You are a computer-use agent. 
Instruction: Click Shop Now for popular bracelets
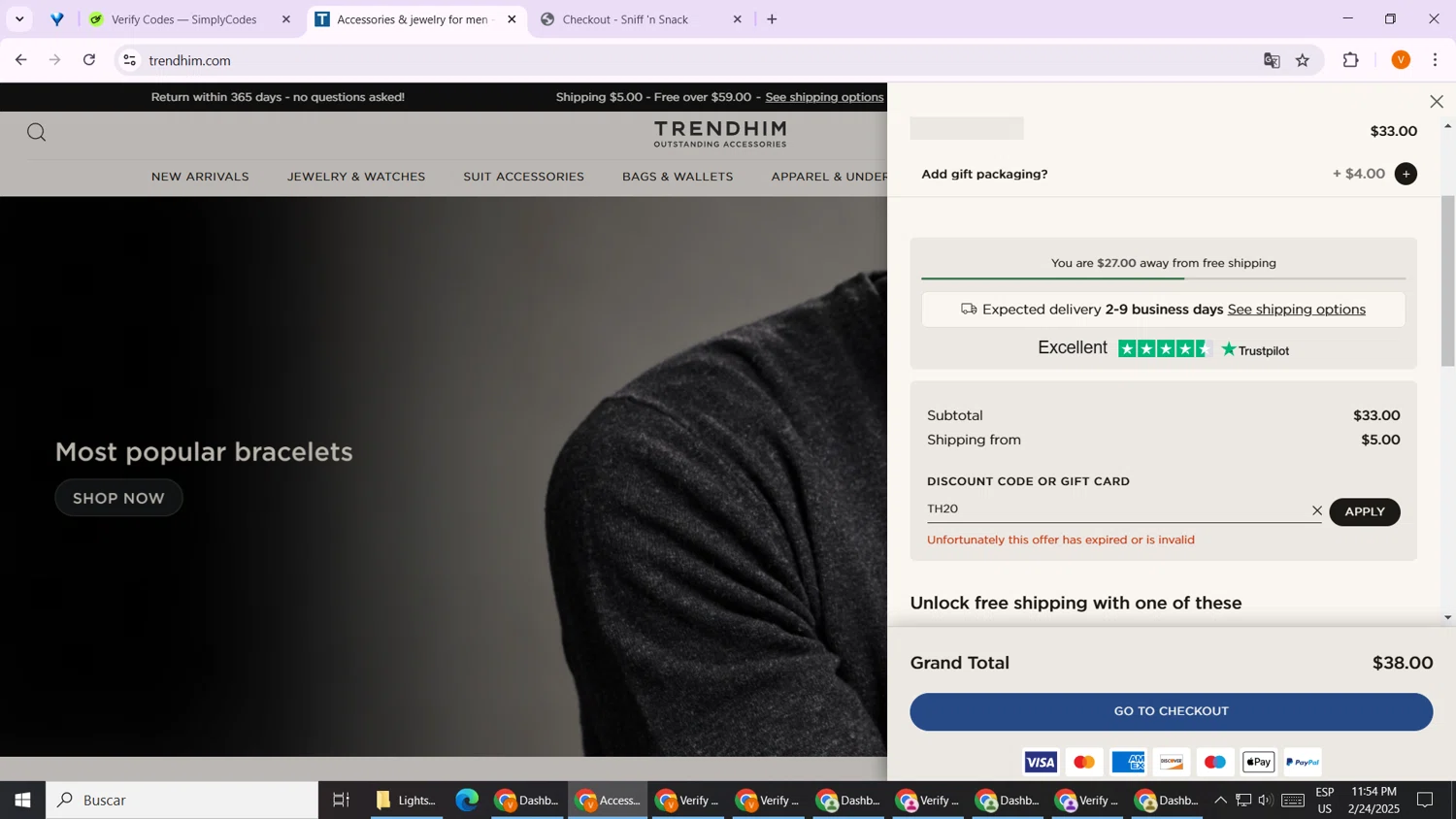click(118, 498)
